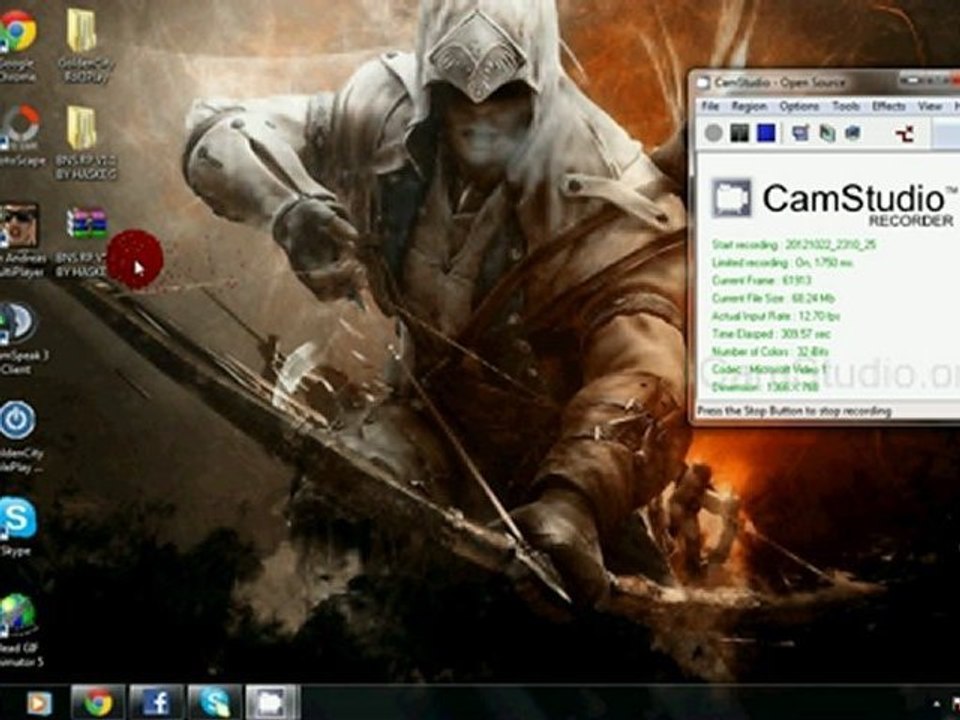Viewport: 960px width, 720px height.
Task: Click the Toggle View toolbar icon in CamStudio
Action: click(x=801, y=133)
